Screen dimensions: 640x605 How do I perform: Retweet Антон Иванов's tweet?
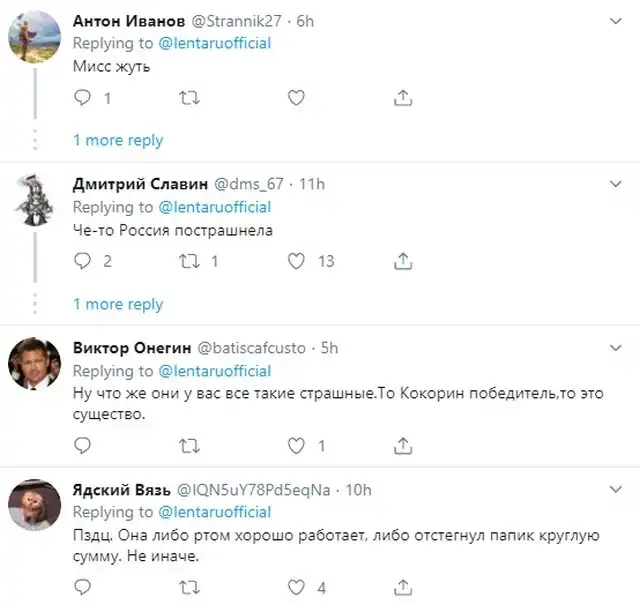[188, 98]
